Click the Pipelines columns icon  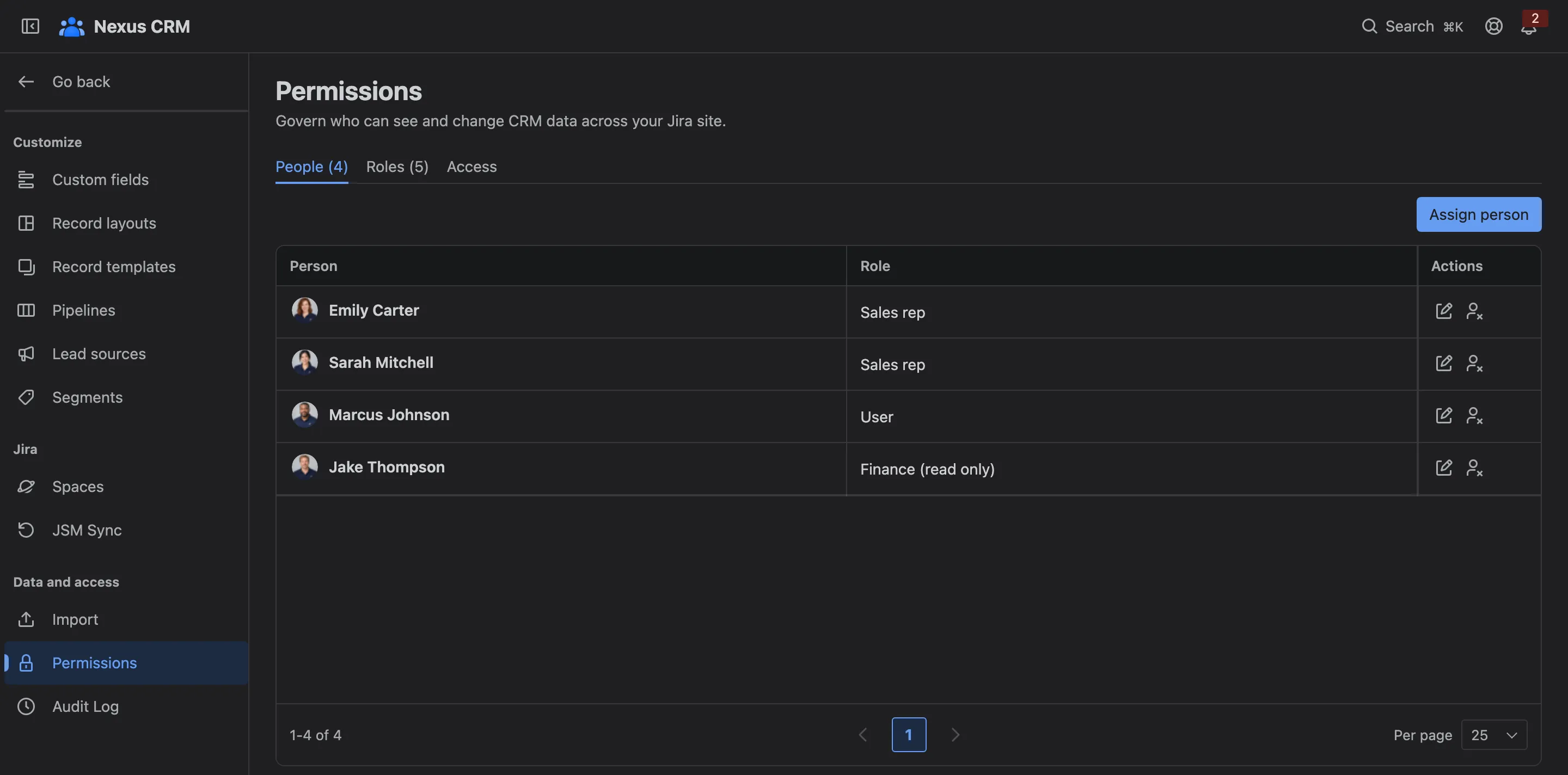pos(26,310)
